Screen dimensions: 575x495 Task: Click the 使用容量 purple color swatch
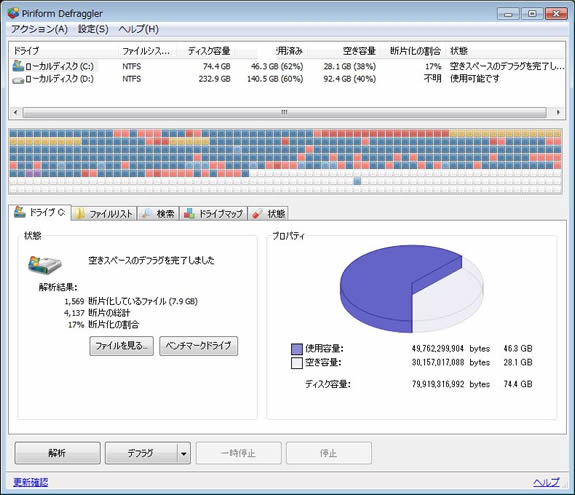pyautogui.click(x=297, y=349)
